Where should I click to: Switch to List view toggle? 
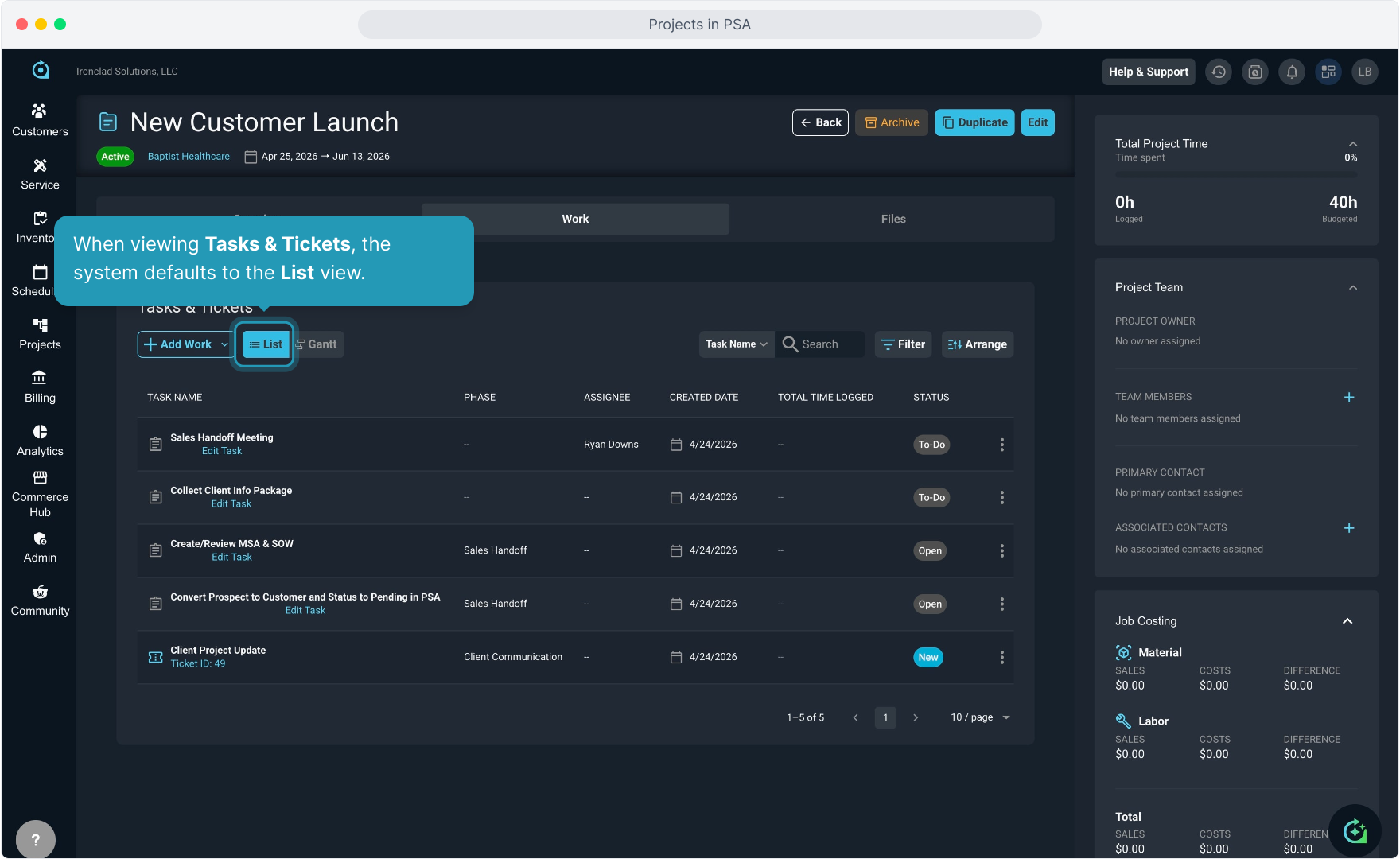click(x=266, y=344)
